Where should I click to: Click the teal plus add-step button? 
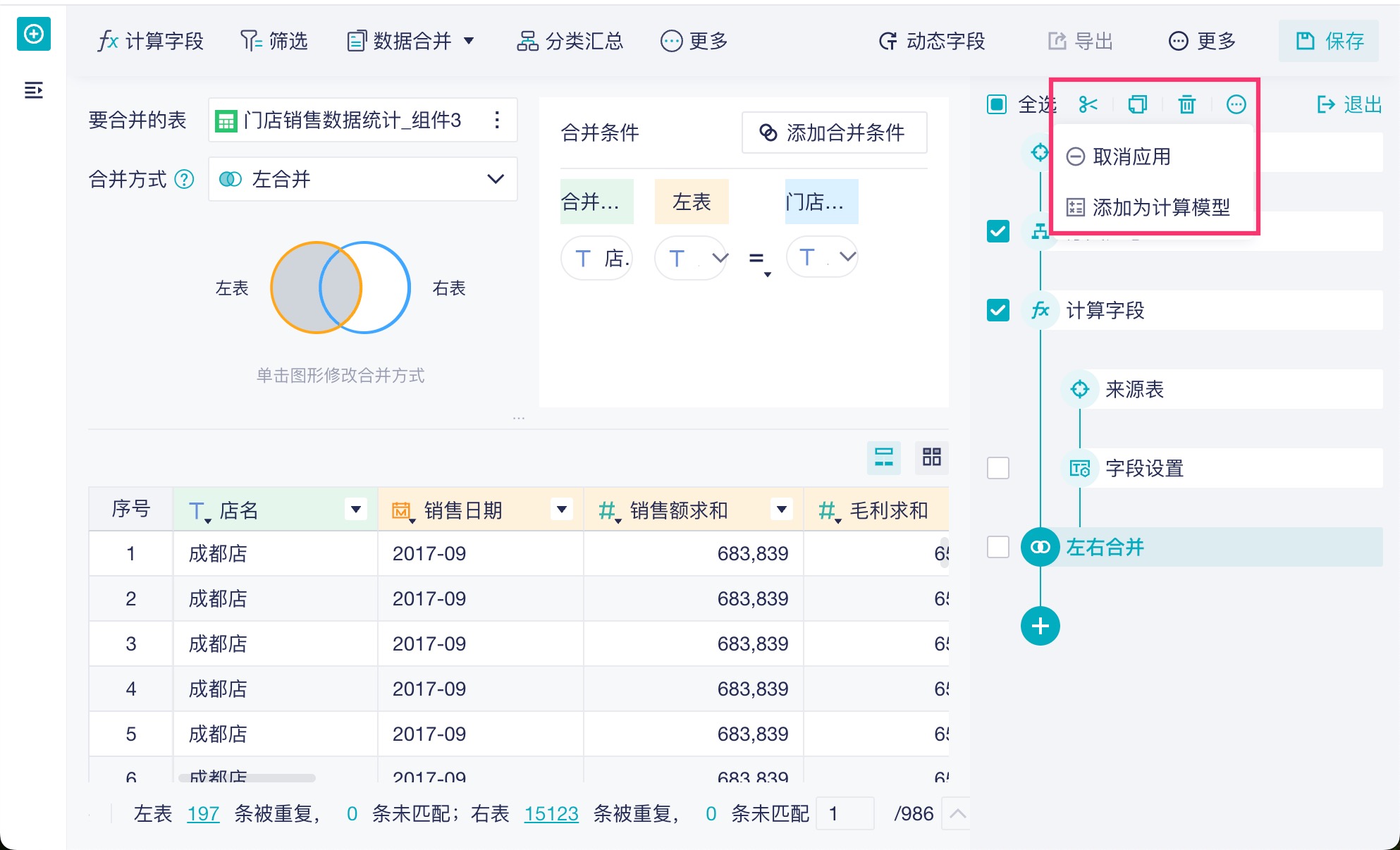click(x=1040, y=626)
